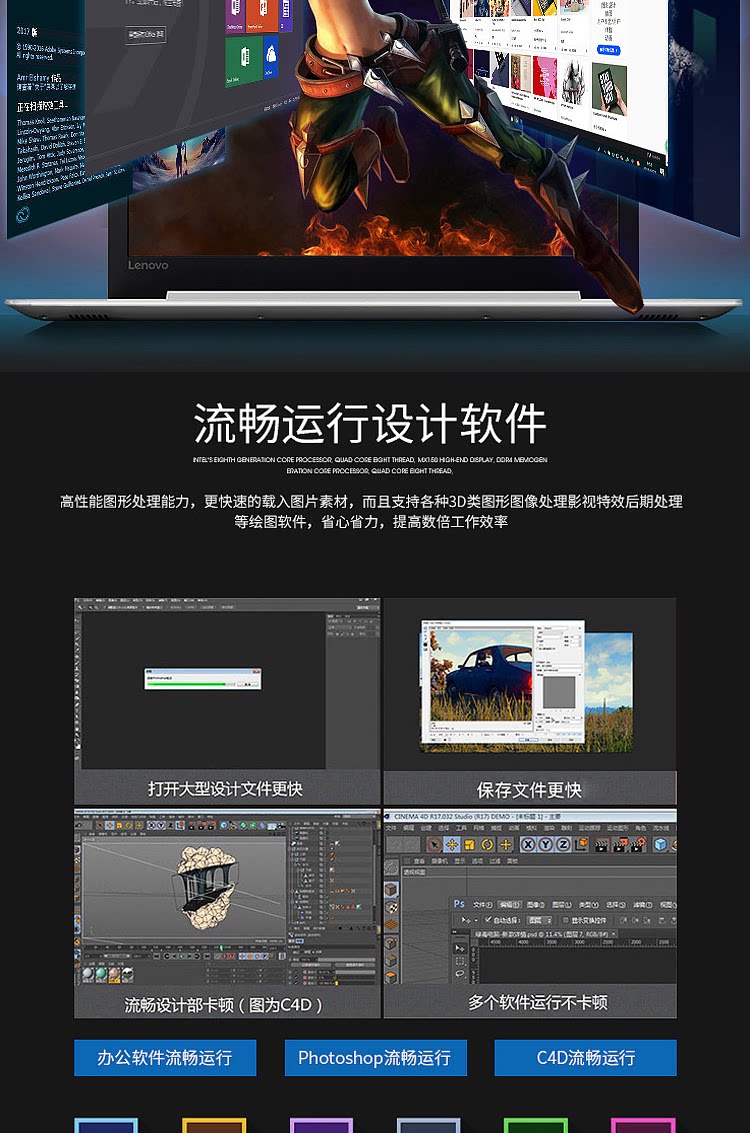Select the teal material sphere in C4D
The height and width of the screenshot is (1133, 750).
(x=101, y=973)
